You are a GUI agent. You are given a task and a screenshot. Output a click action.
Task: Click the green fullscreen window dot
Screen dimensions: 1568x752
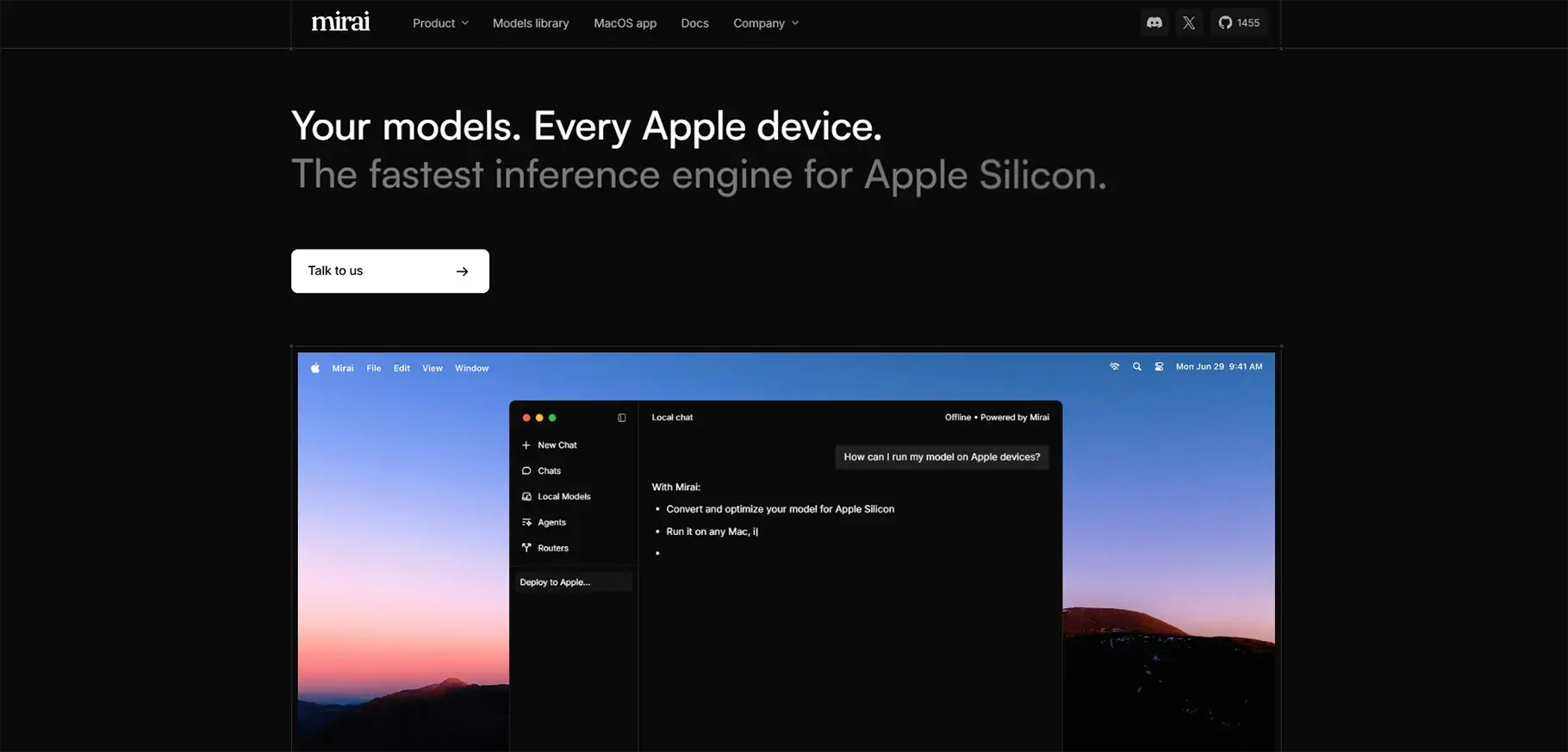point(552,418)
